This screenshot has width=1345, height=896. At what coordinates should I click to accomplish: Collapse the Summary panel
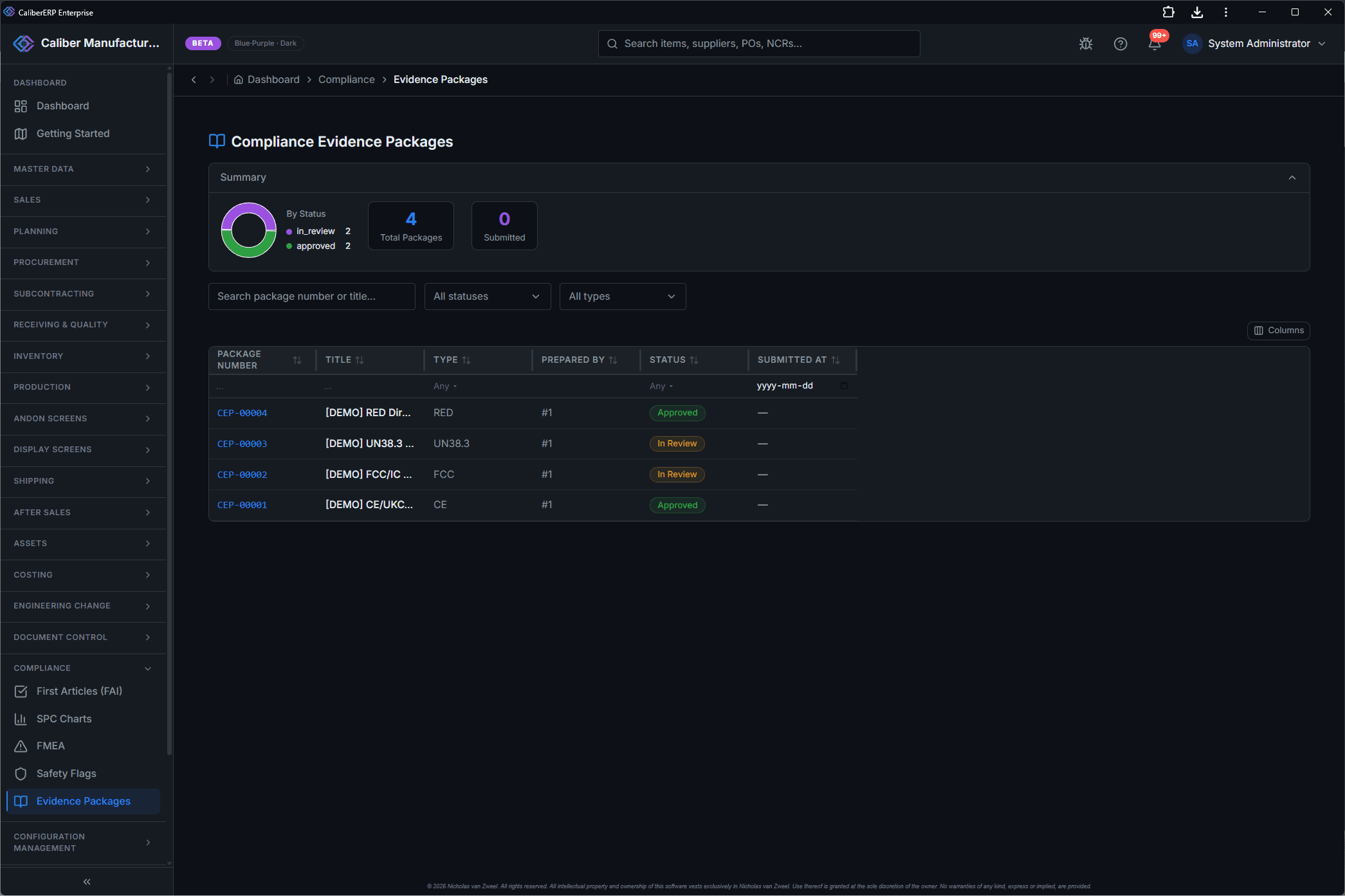pos(1292,178)
